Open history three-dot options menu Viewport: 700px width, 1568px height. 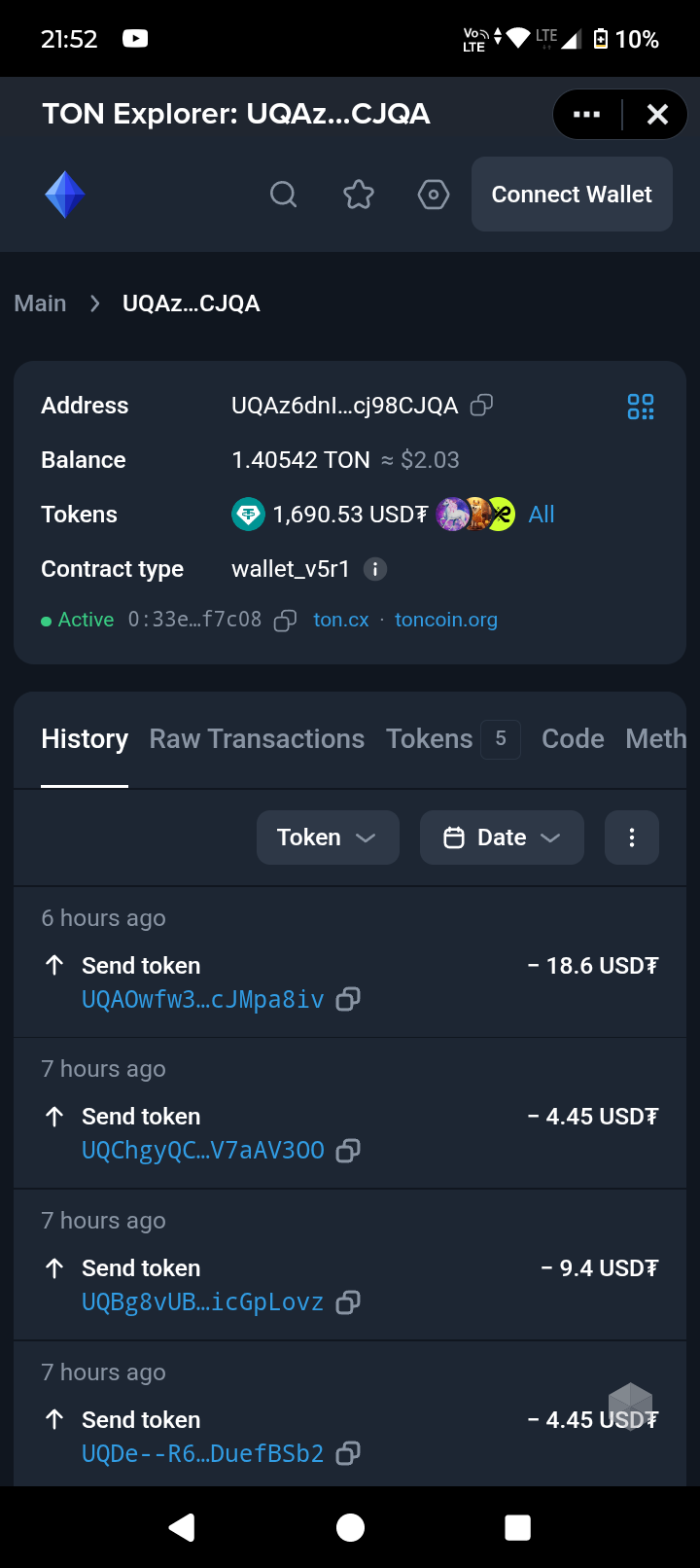click(632, 837)
